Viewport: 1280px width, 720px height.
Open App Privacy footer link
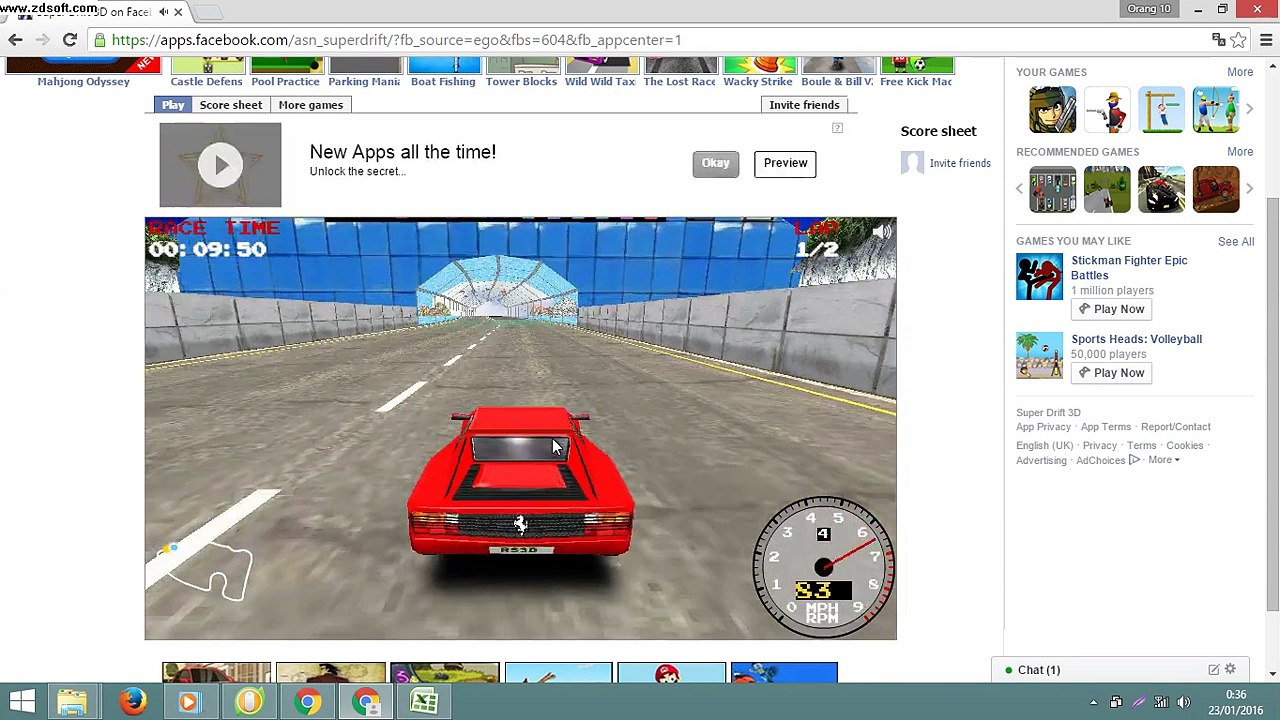[1043, 427]
